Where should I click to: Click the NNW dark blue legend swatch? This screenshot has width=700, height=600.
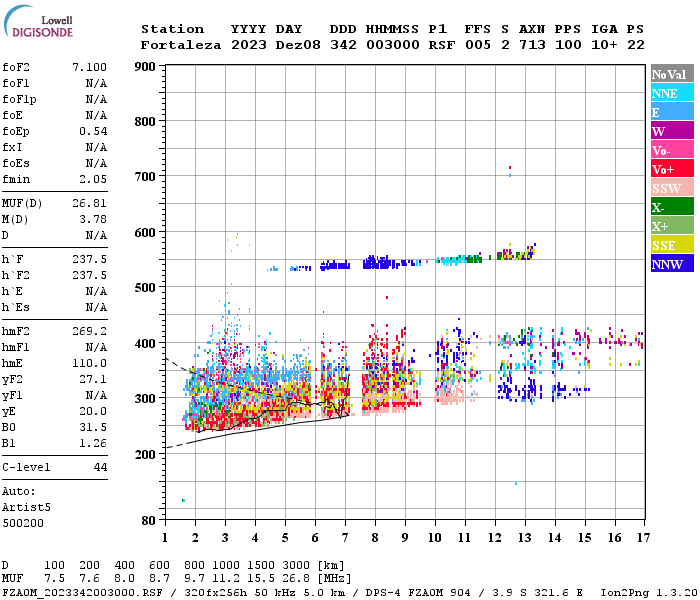[x=672, y=263]
